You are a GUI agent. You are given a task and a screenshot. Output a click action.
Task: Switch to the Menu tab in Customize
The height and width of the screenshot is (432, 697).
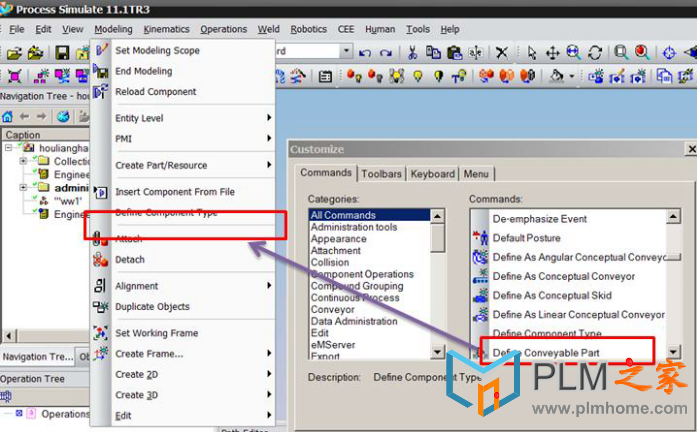[x=476, y=174]
